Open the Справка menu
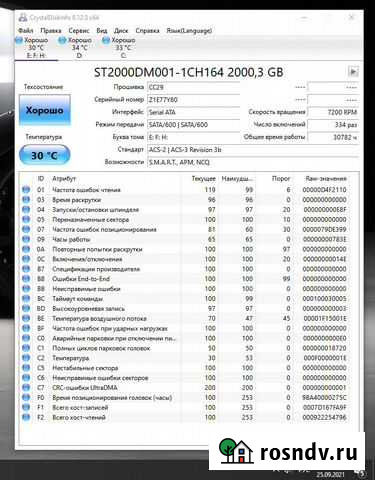 point(147,30)
